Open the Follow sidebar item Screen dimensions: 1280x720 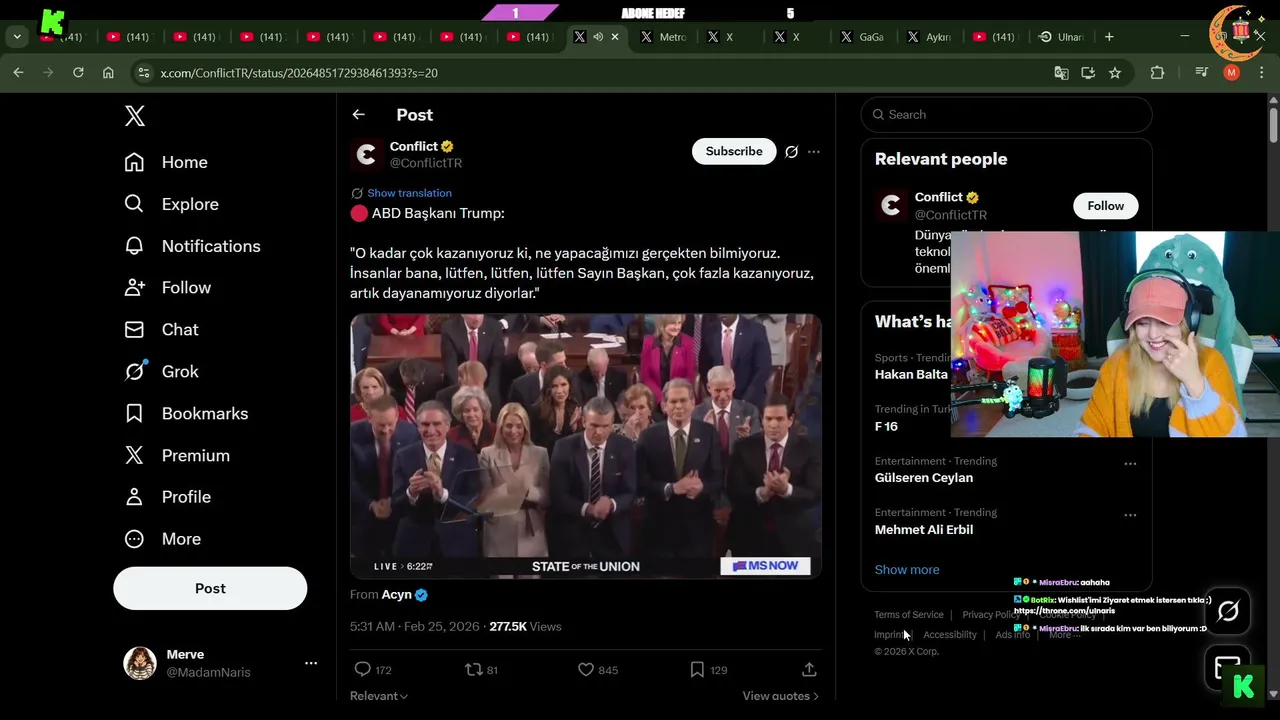pyautogui.click(x=167, y=288)
